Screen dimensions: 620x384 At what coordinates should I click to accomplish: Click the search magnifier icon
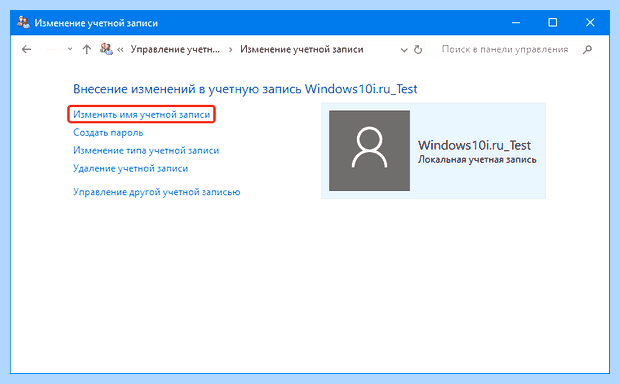pos(588,49)
